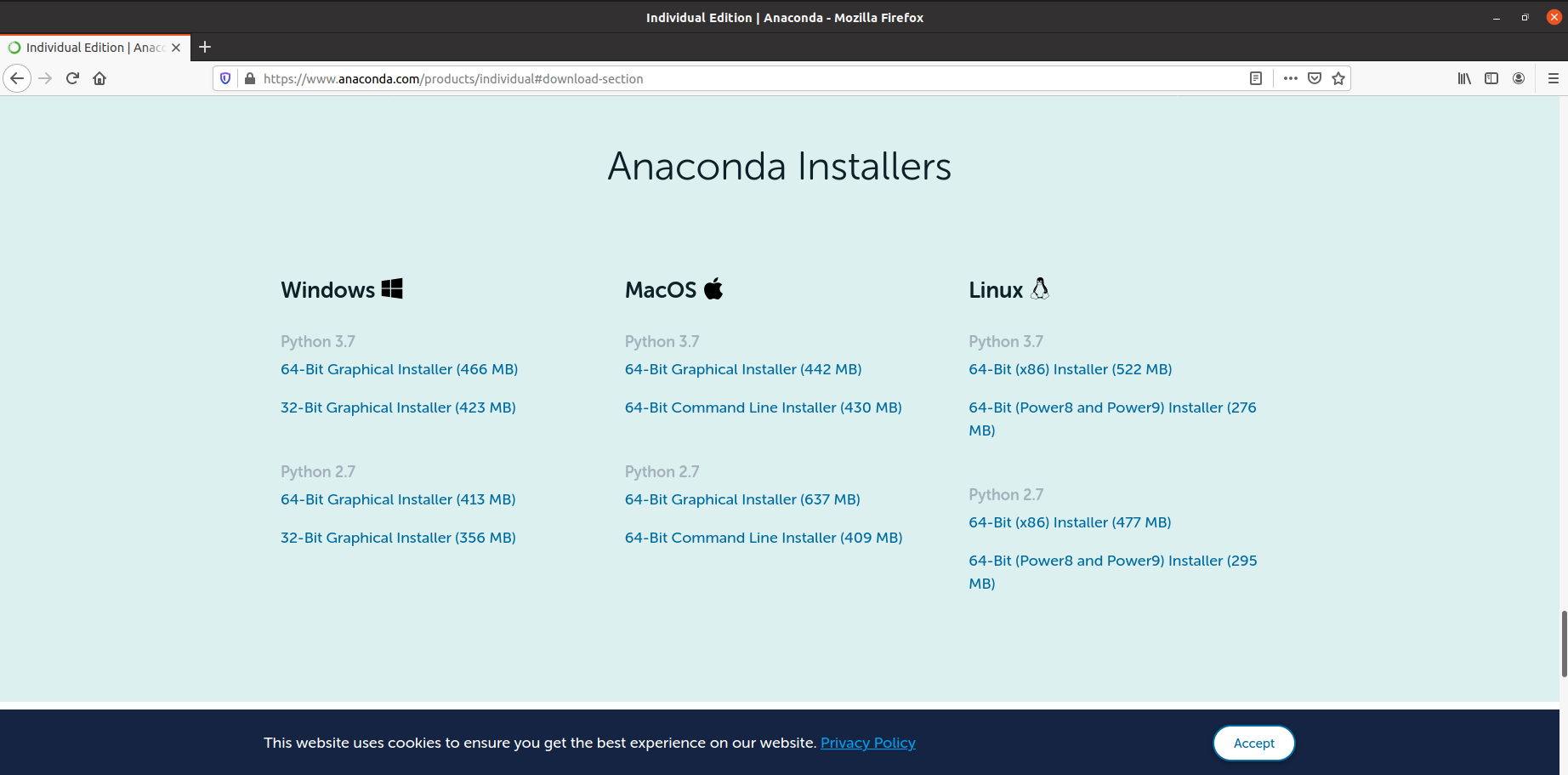The width and height of the screenshot is (1568, 775).
Task: Open Firefox account menu
Action: click(x=1519, y=78)
